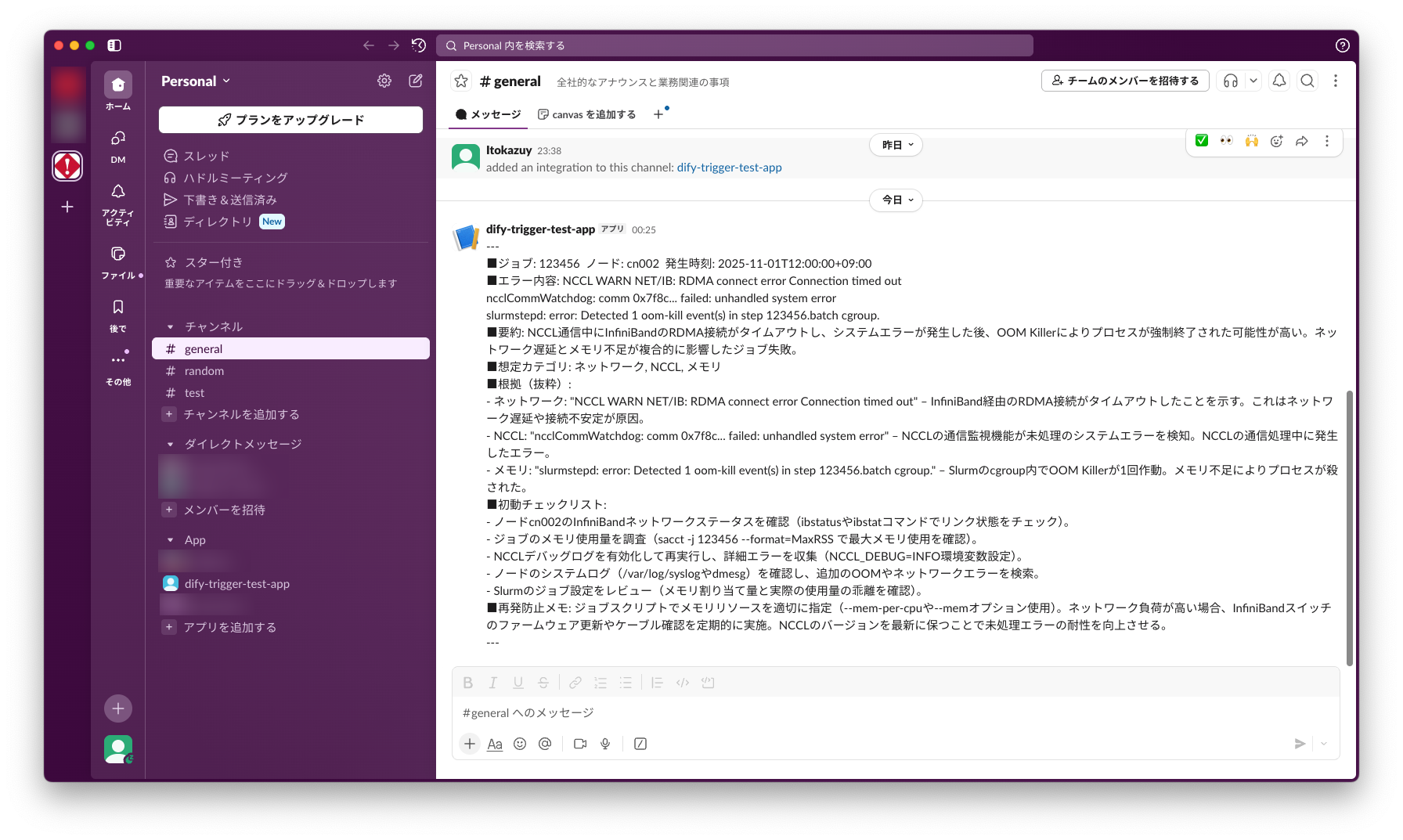Toggle underline formatting in composer
The image size is (1403, 840).
pos(518,683)
